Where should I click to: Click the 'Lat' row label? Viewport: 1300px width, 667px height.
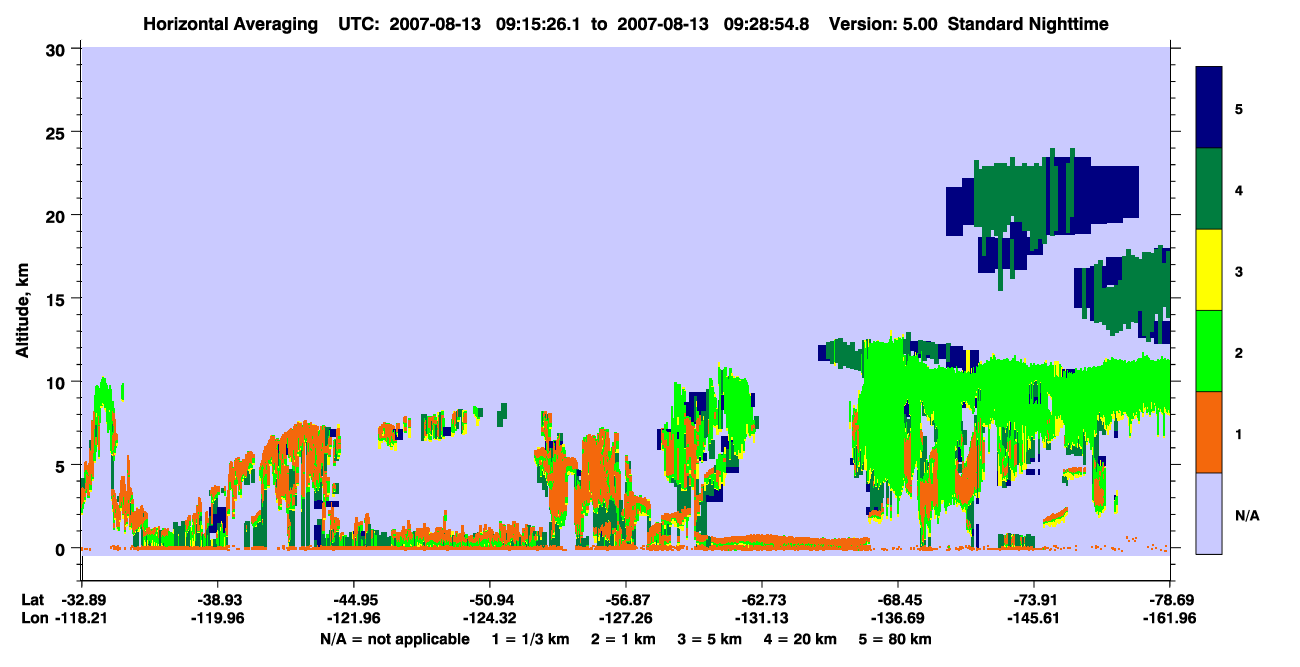[x=32, y=600]
